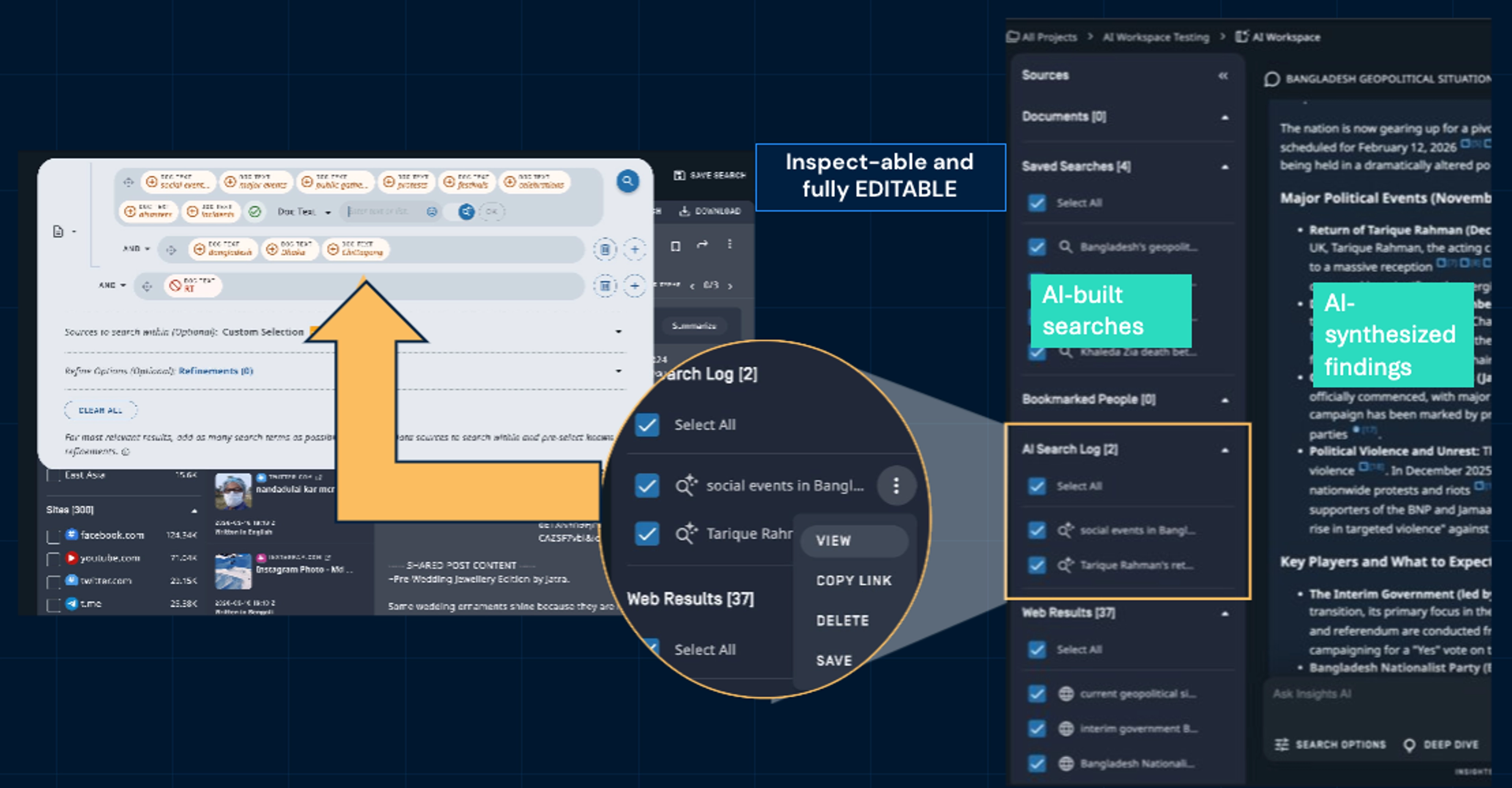This screenshot has height=788, width=1512.
Task: Open the AND operator dropdown on the RT row
Action: click(x=112, y=286)
